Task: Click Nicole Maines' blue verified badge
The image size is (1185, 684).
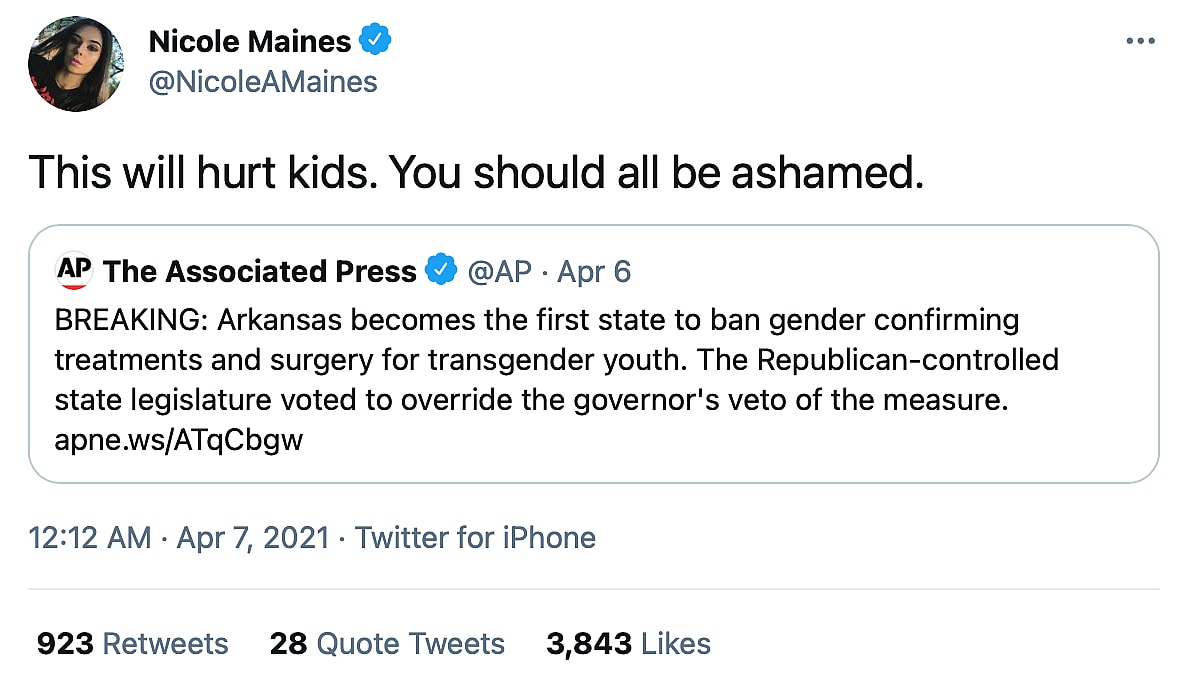Action: (x=375, y=41)
